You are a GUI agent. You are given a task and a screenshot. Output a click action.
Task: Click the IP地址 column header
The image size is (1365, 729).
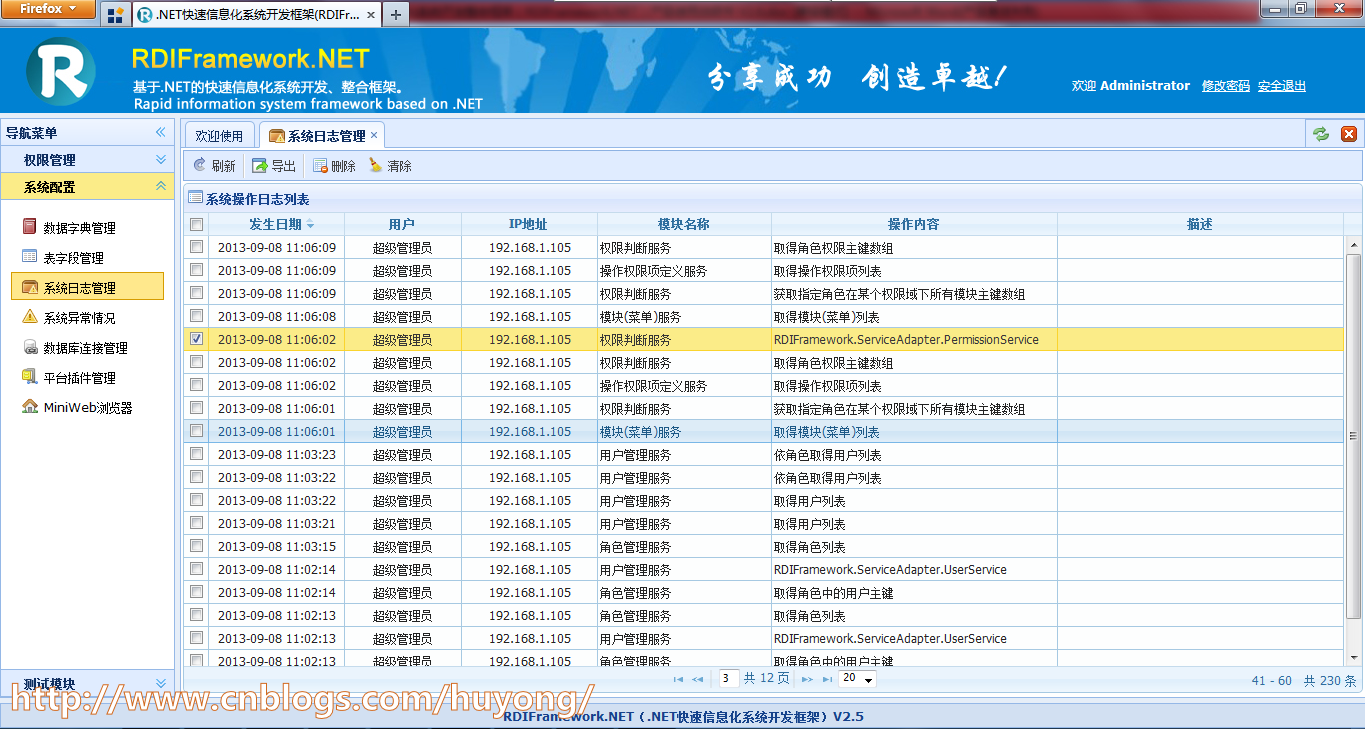(529, 224)
